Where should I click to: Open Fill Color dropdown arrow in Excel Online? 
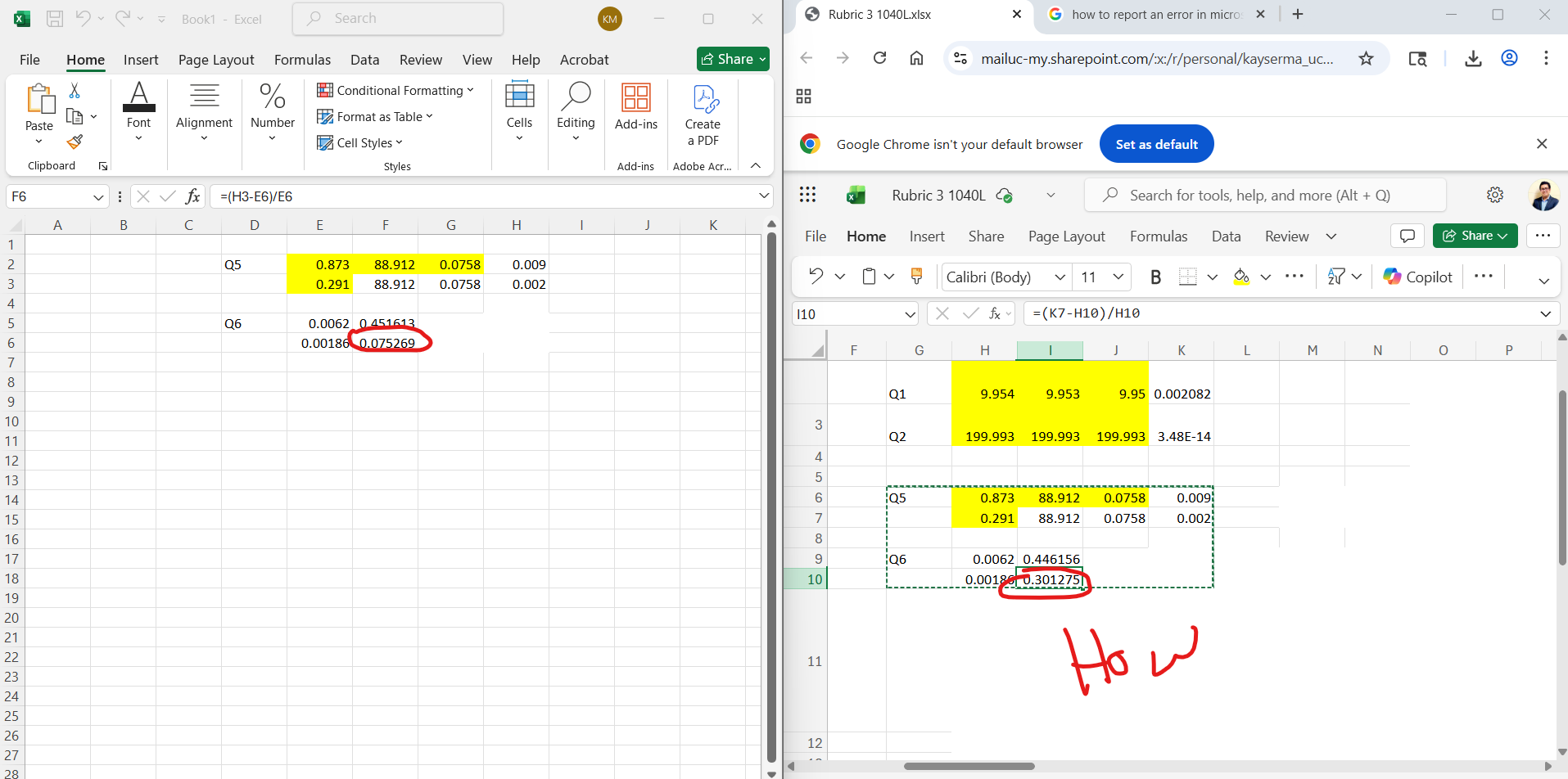(1265, 277)
